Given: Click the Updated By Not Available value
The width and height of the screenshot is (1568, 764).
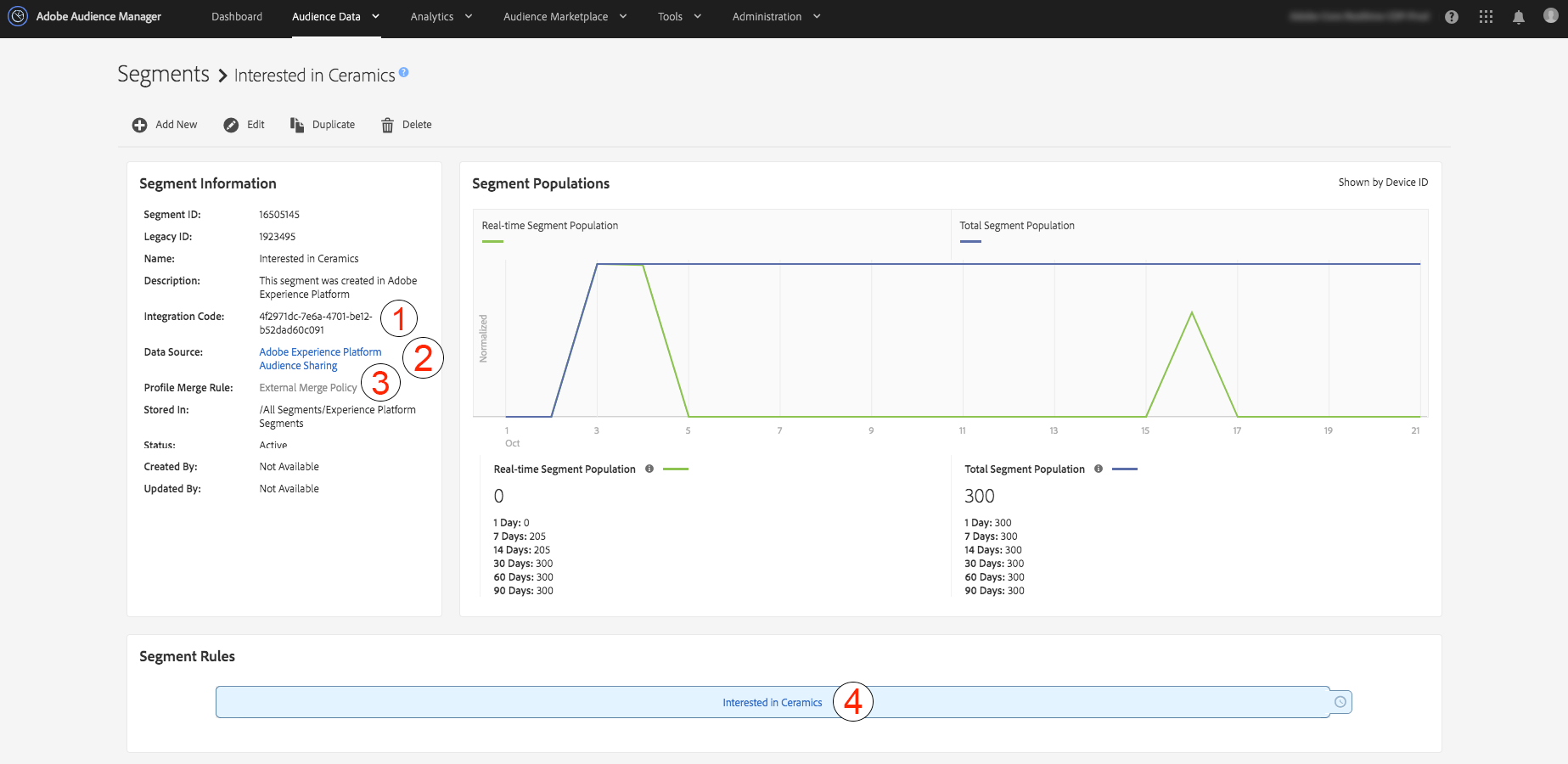Looking at the screenshot, I should click(289, 489).
